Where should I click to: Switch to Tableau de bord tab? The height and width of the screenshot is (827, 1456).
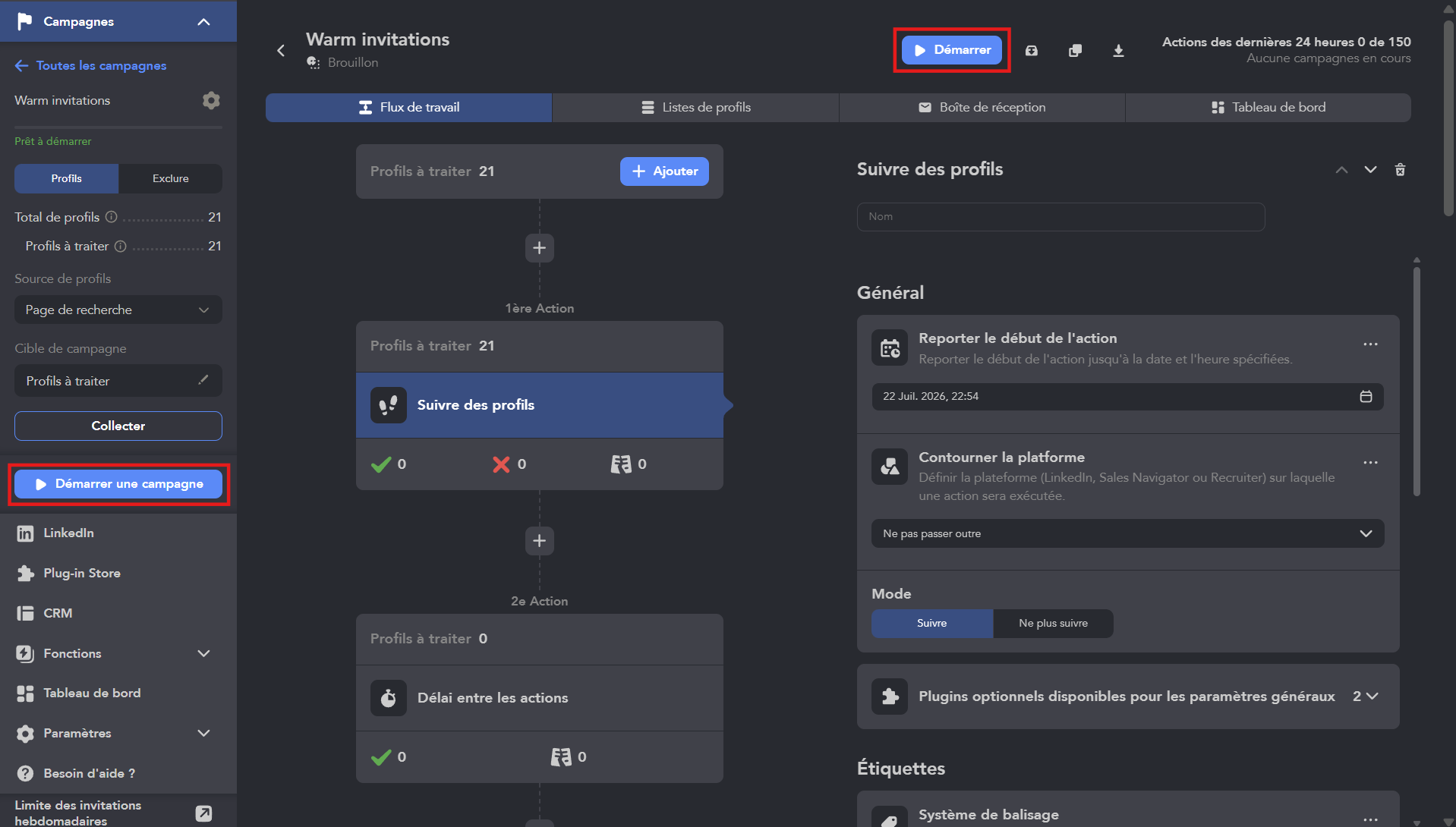click(x=1268, y=107)
